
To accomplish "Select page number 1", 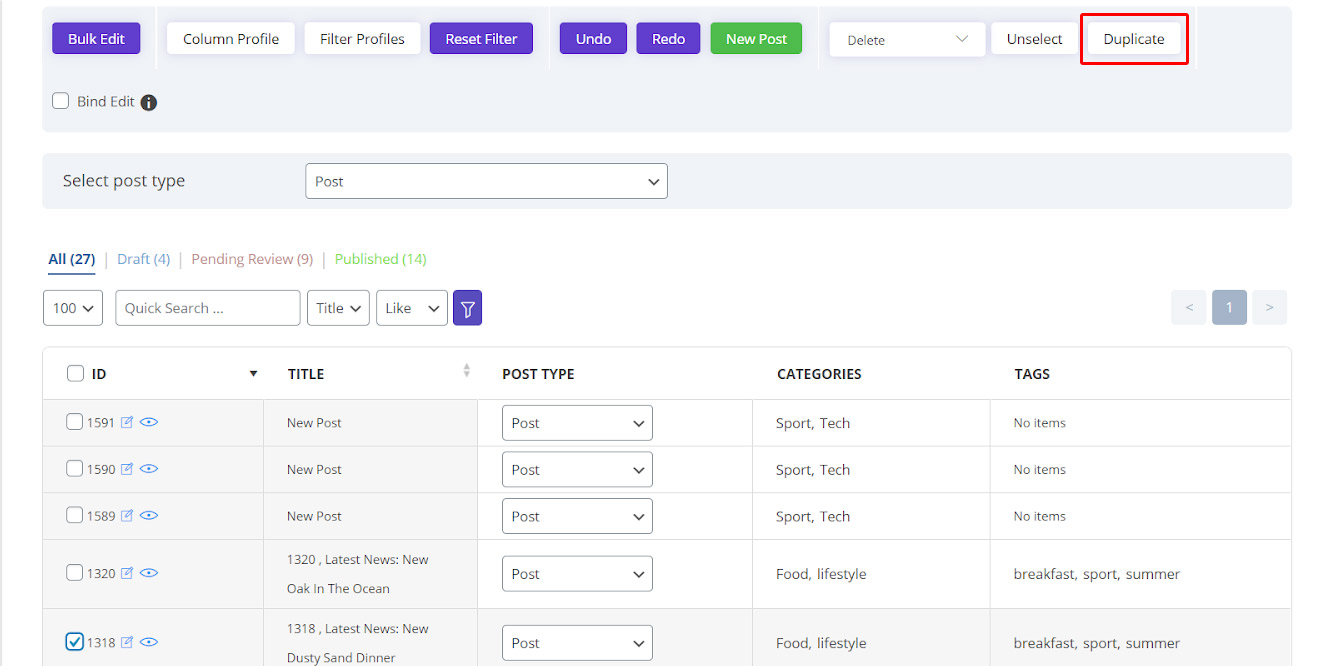I will [1229, 307].
